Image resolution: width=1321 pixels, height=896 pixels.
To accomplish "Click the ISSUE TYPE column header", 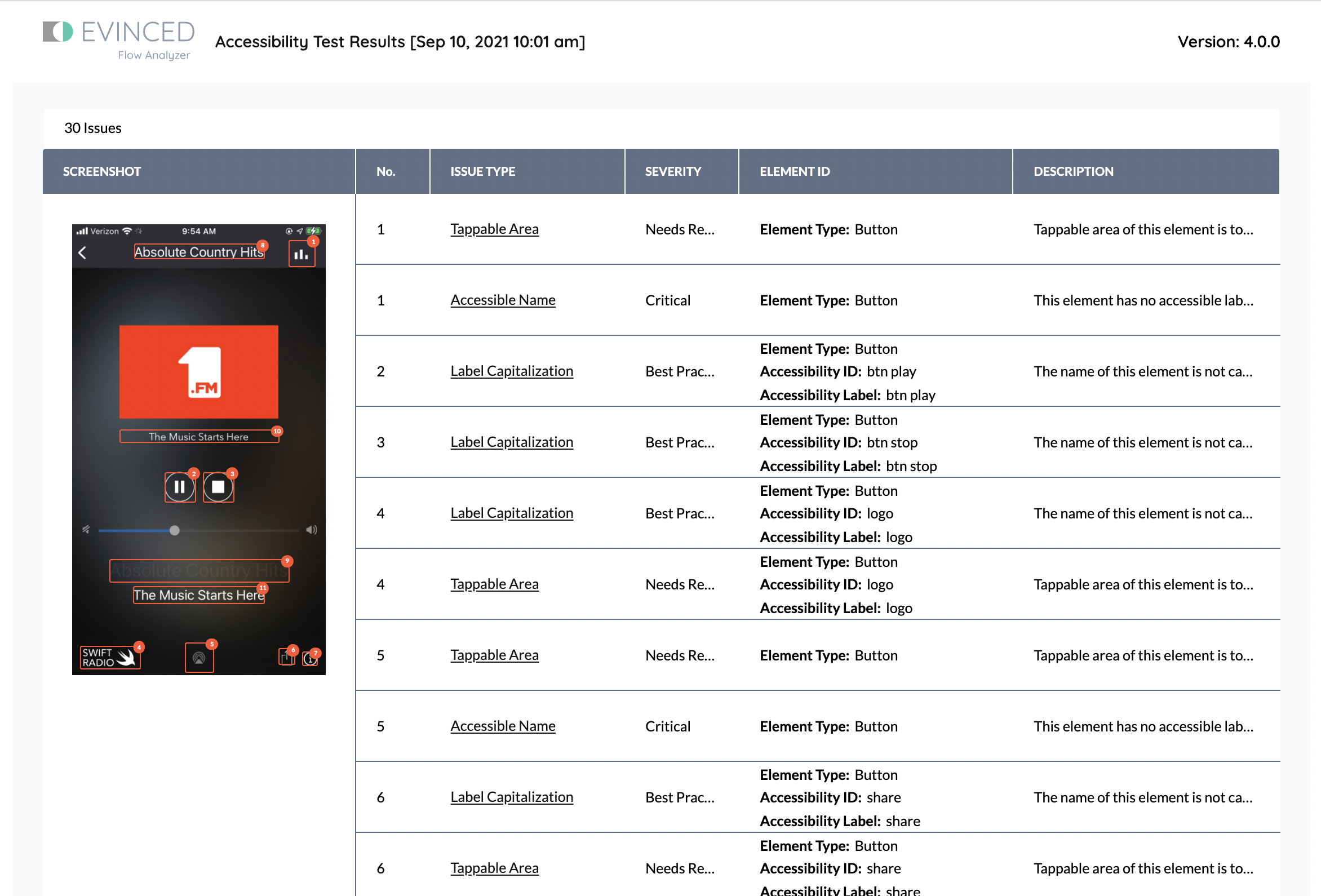I will click(482, 171).
